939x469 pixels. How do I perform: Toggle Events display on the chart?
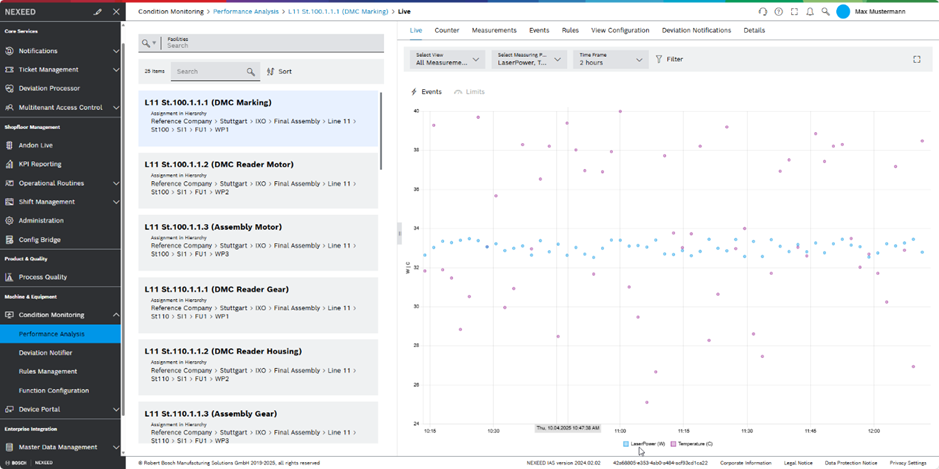pyautogui.click(x=427, y=92)
